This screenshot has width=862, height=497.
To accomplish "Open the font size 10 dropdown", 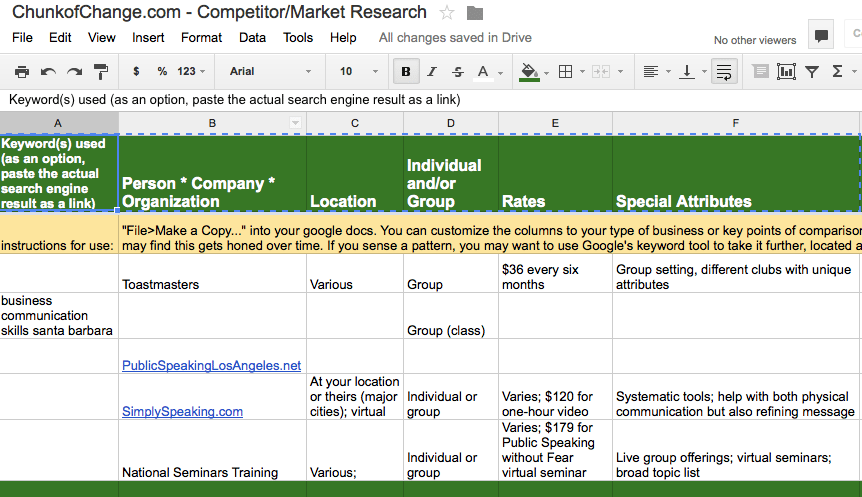I will click(x=358, y=71).
